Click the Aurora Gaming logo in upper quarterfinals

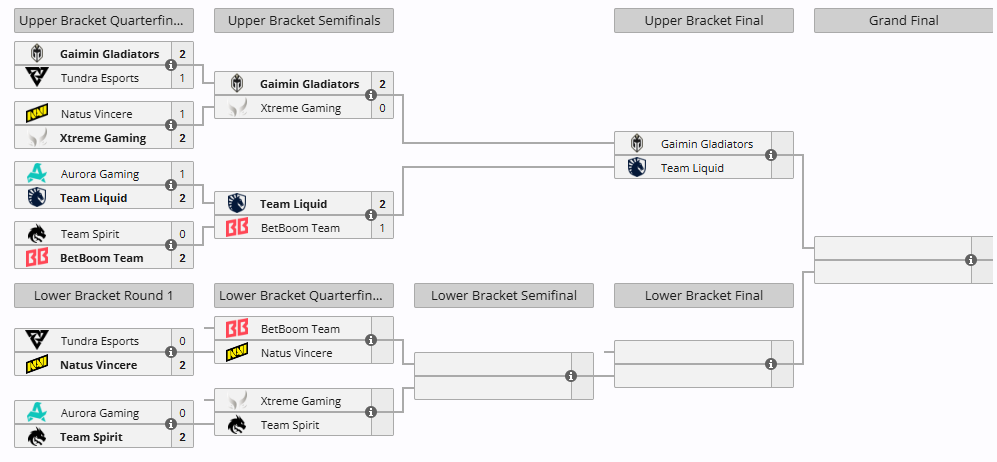click(37, 174)
